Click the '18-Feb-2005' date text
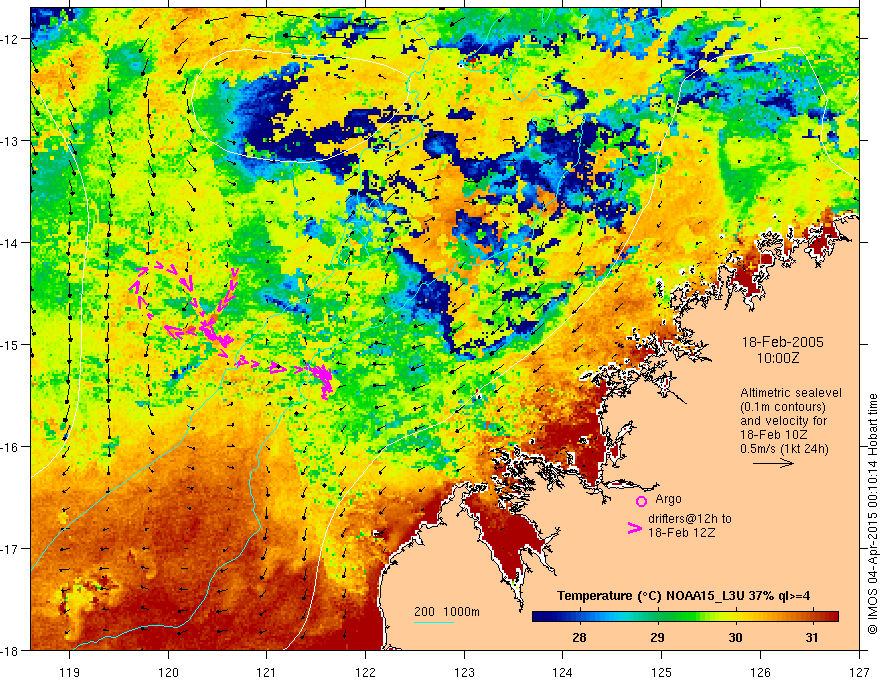 pos(782,342)
